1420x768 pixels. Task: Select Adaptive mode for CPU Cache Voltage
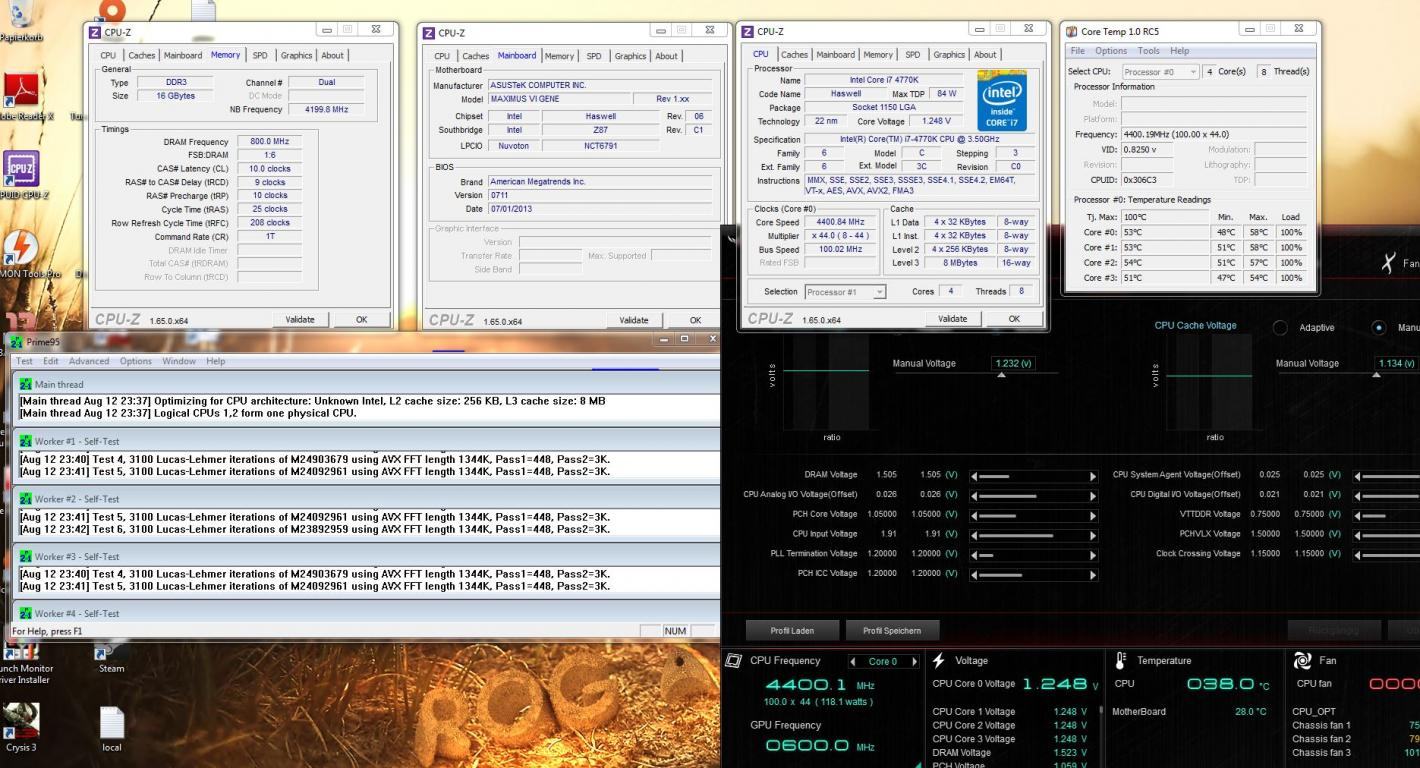point(1280,328)
